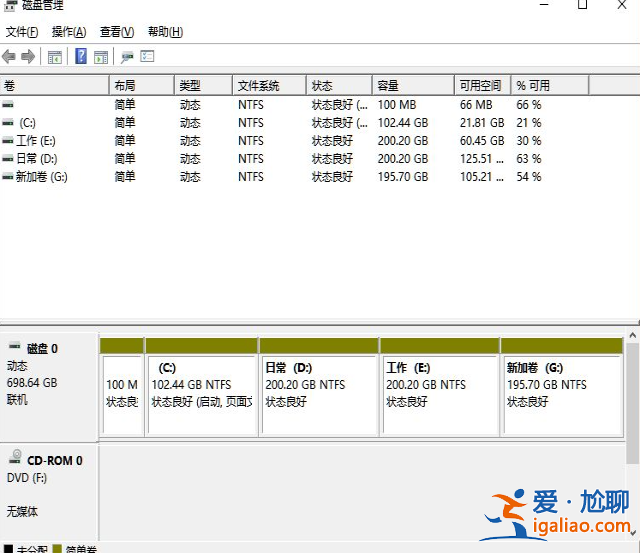
Task: Sort by the 布局 column header
Action: pos(142,85)
